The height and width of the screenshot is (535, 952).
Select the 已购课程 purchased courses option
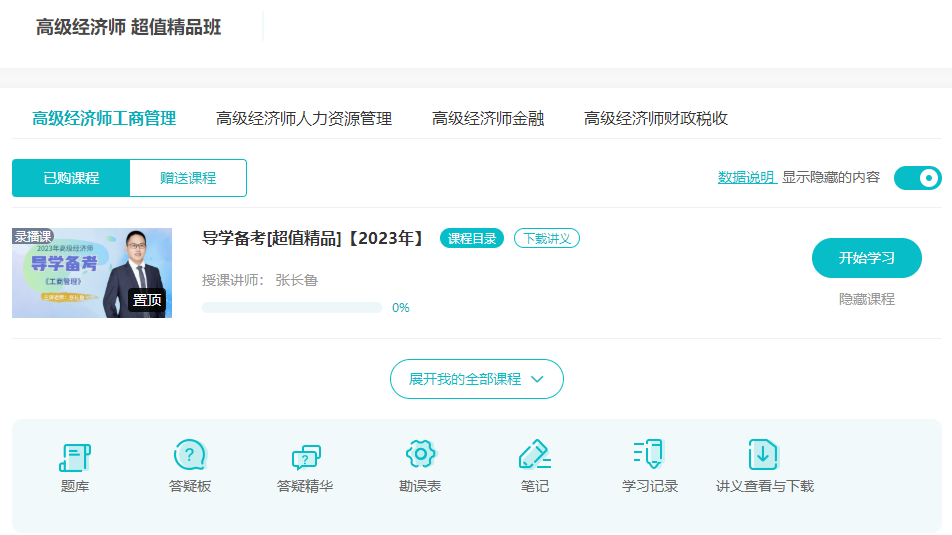tap(71, 178)
